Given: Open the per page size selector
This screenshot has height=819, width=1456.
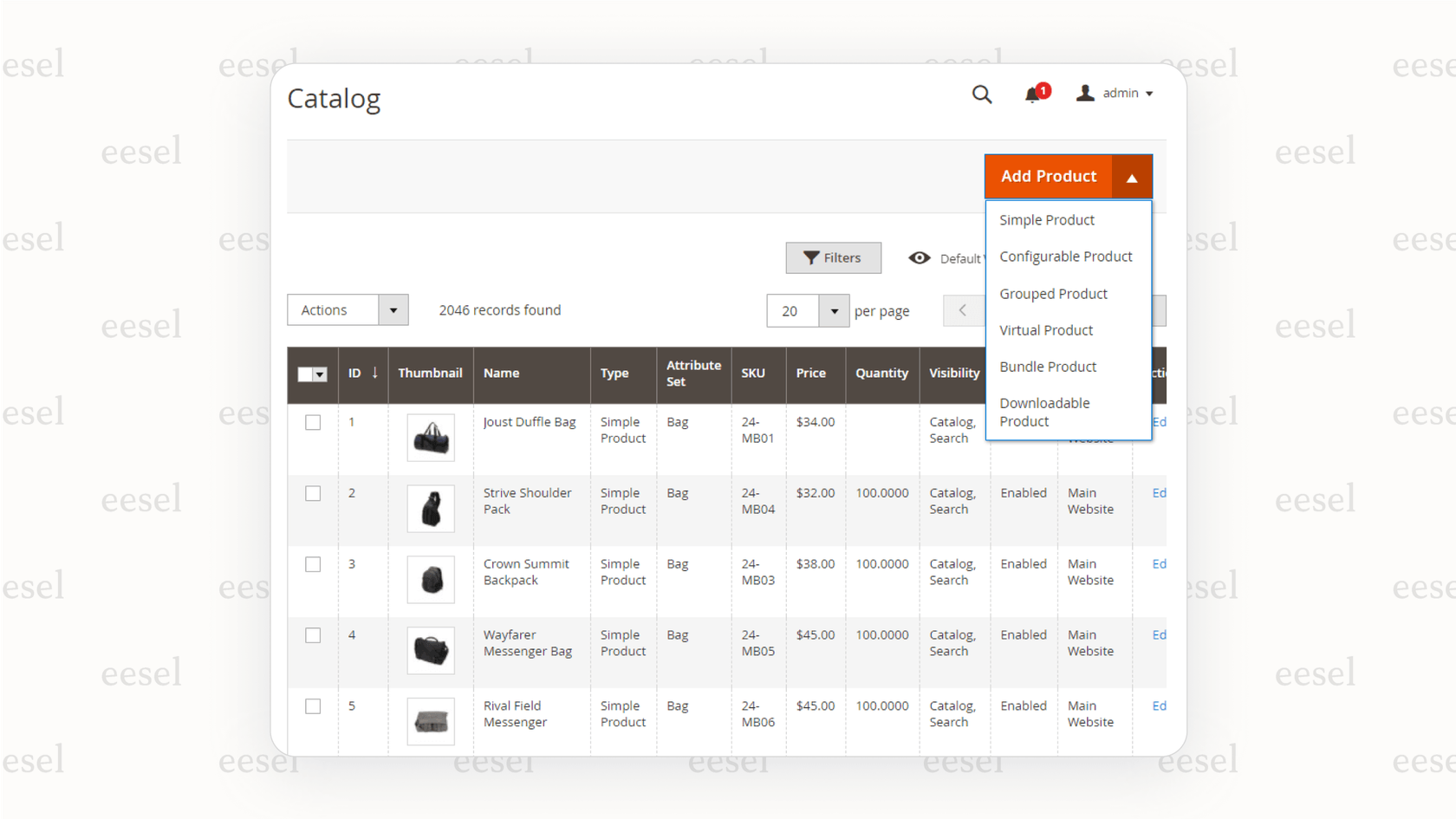Looking at the screenshot, I should click(x=833, y=310).
